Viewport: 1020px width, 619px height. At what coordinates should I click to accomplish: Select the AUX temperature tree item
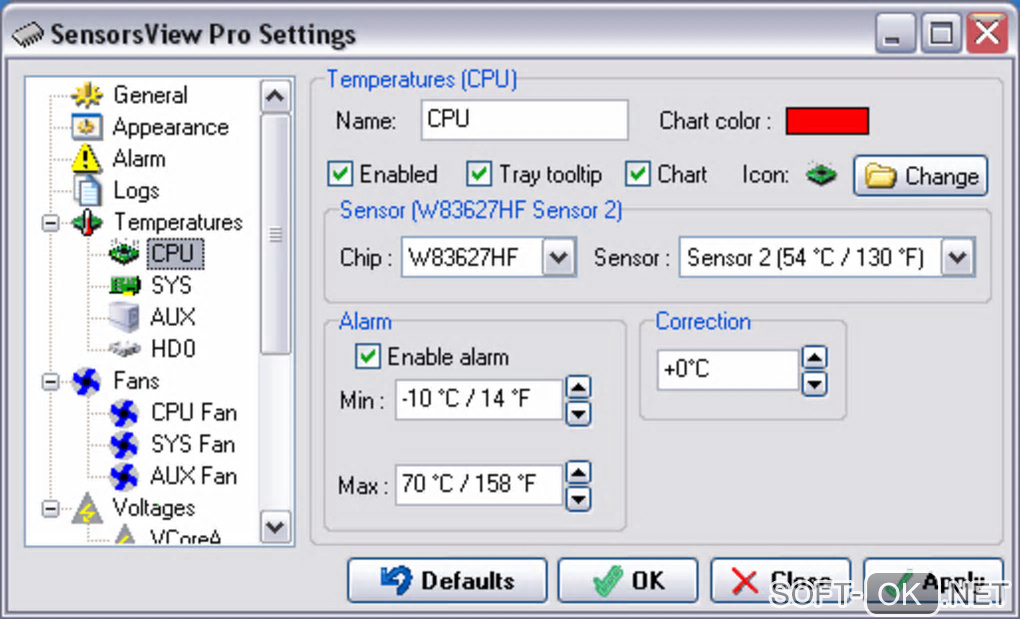click(172, 317)
